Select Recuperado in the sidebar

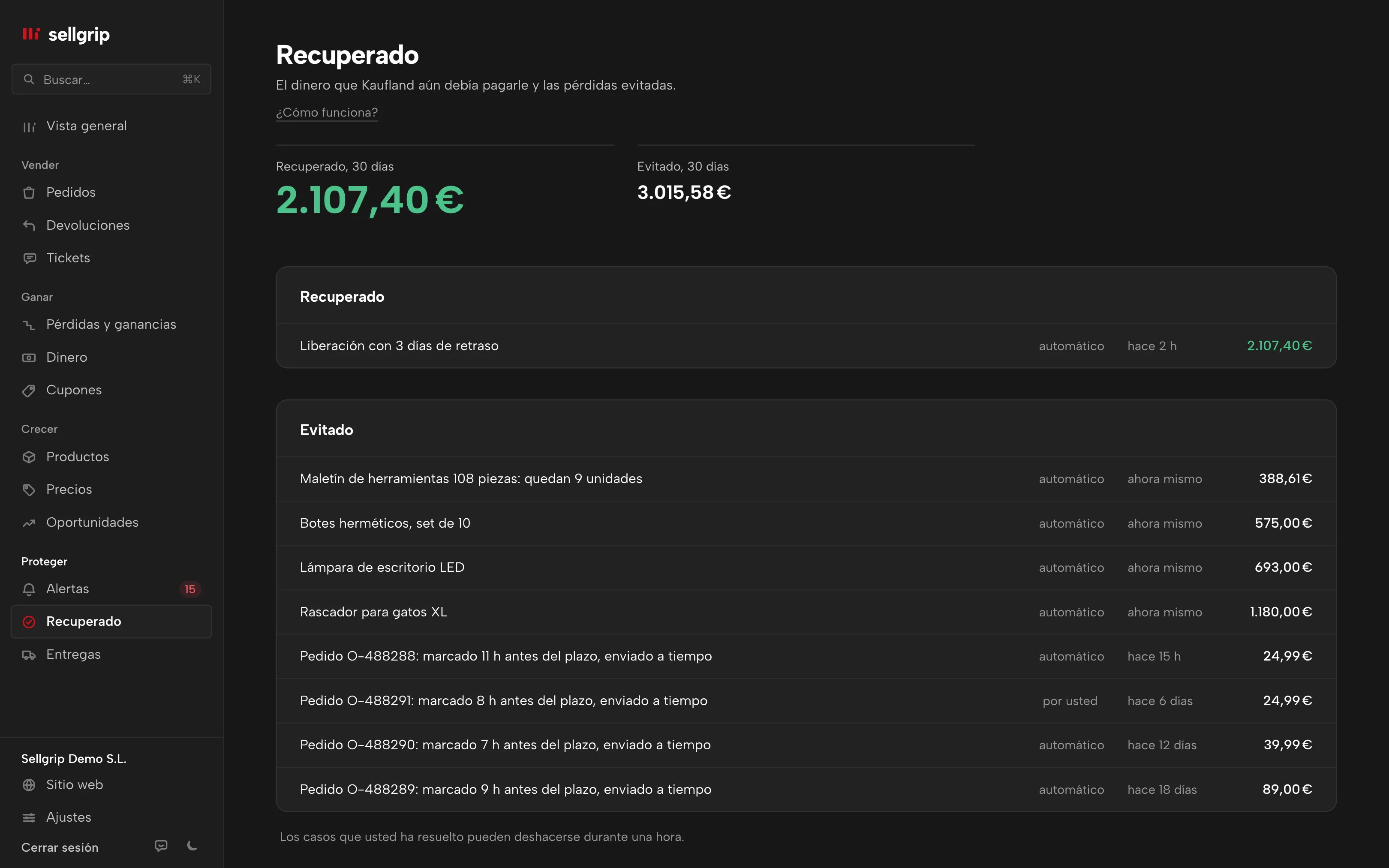point(111,622)
